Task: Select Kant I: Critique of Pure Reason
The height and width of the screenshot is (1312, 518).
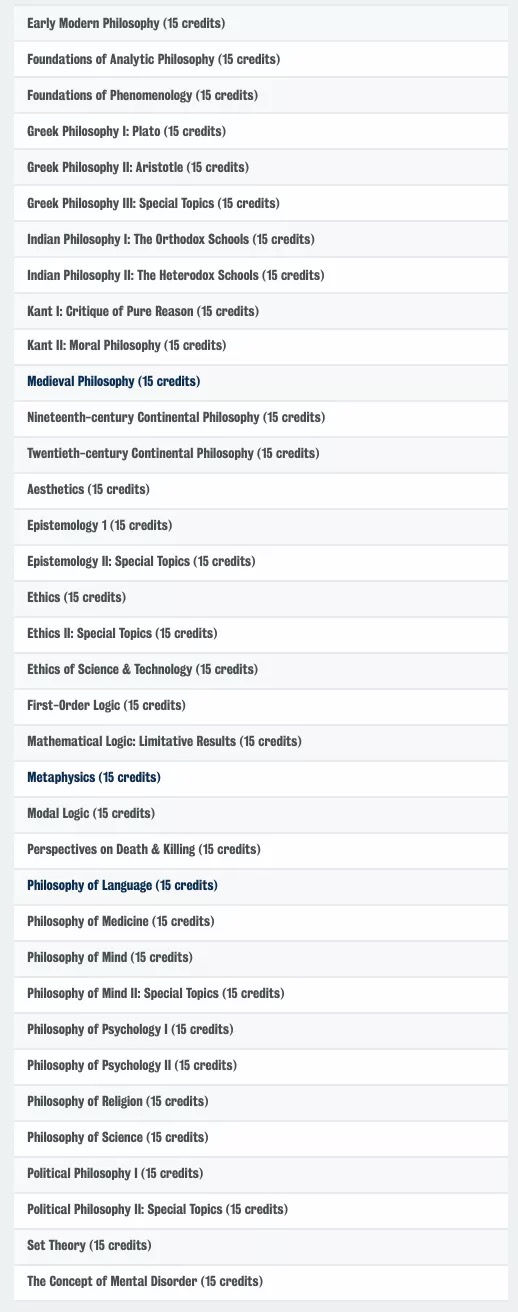Action: point(260,311)
